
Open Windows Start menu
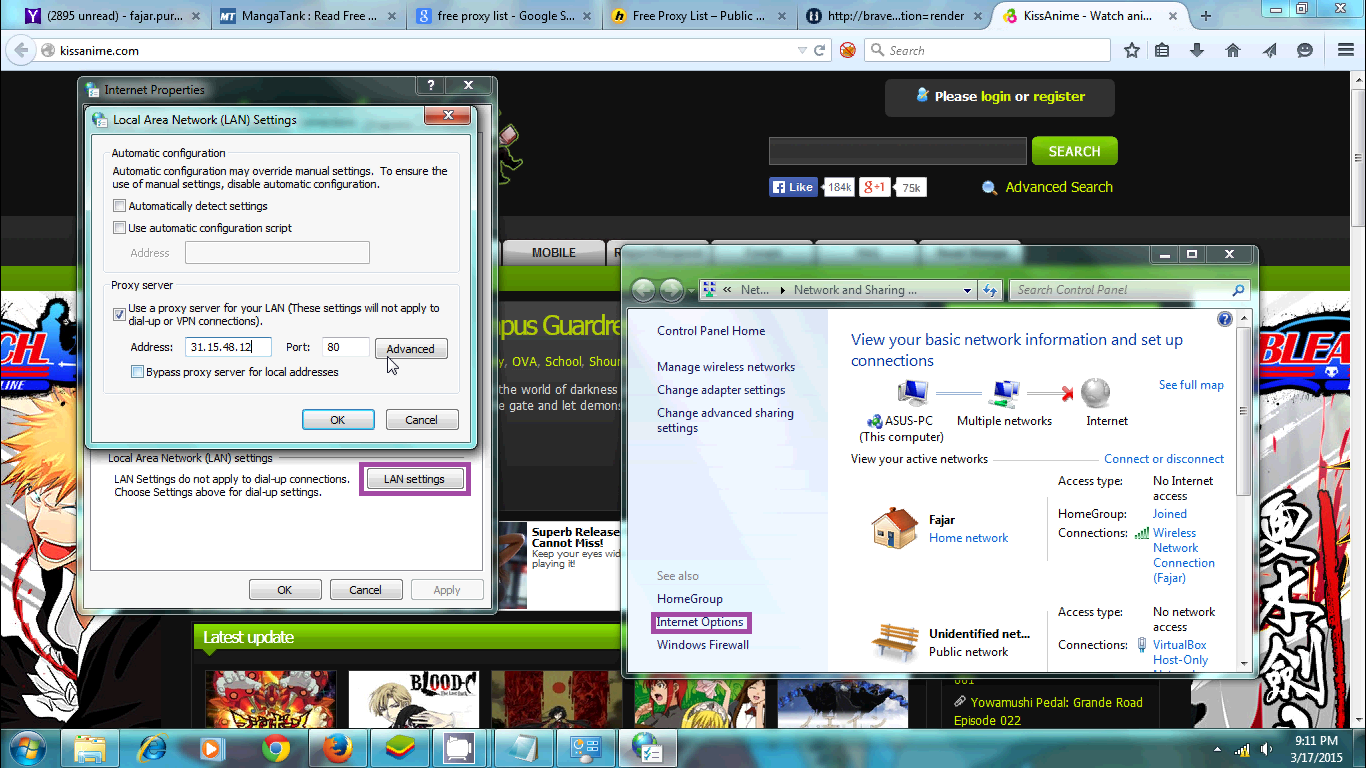27,747
